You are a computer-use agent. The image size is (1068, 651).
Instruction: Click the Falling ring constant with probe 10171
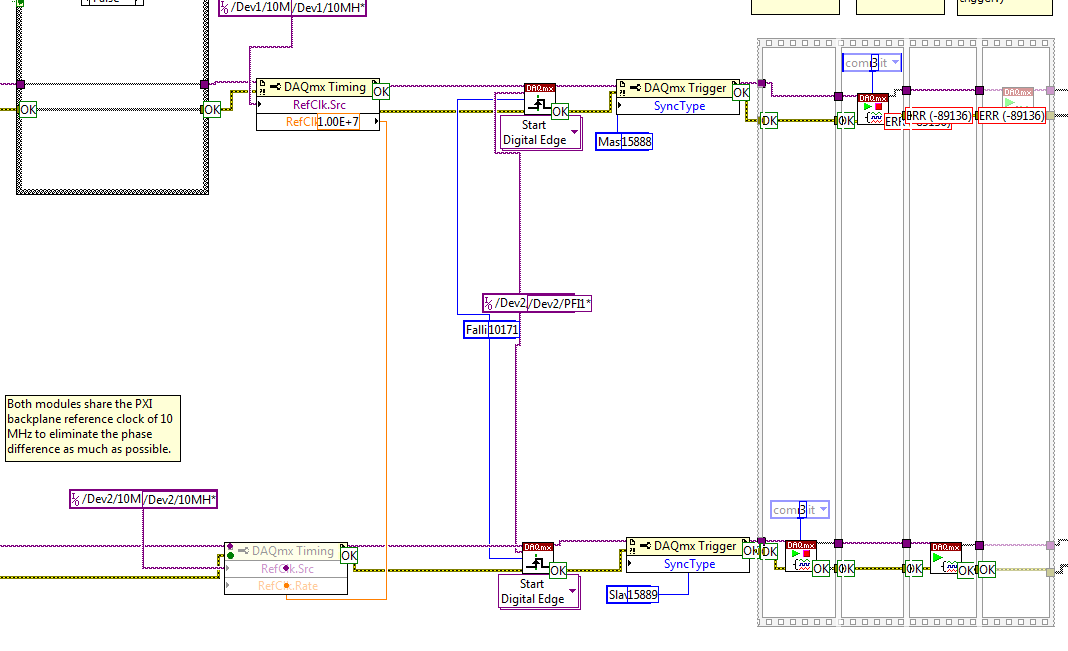(x=491, y=330)
